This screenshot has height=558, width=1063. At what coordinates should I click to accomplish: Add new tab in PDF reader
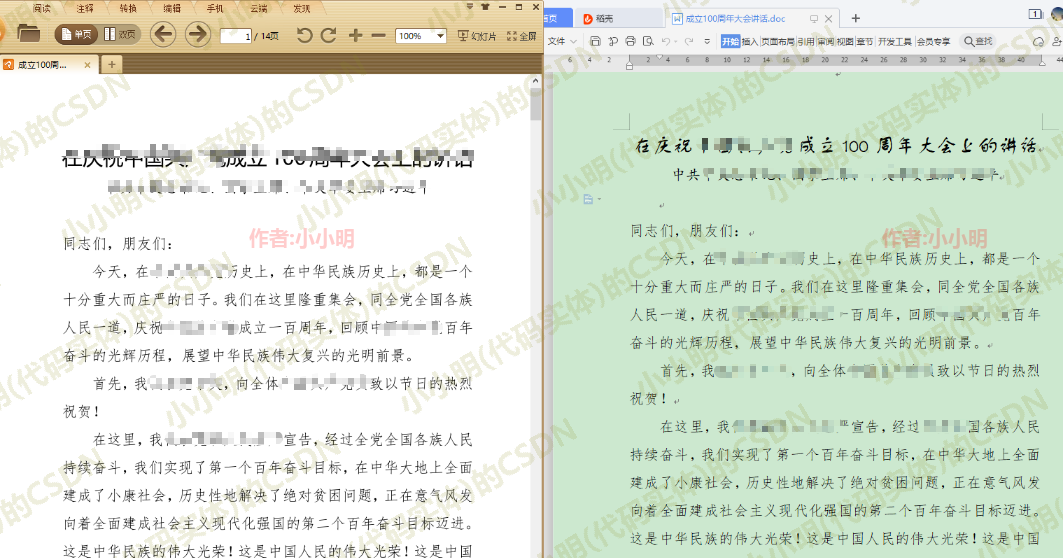[111, 64]
